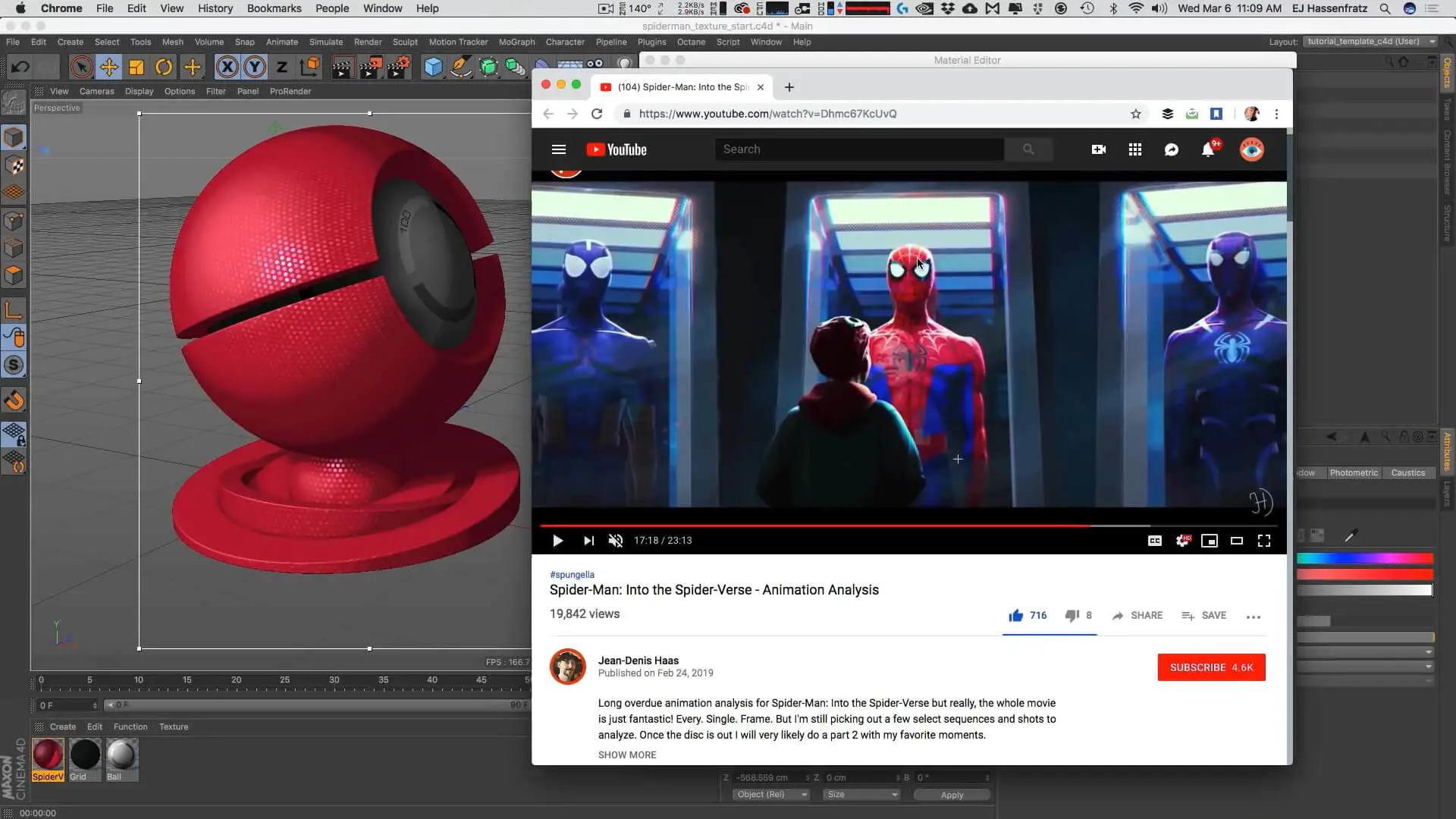Toggle the Viewport Solo S icon
This screenshot has height=819, width=1456.
pyautogui.click(x=14, y=365)
